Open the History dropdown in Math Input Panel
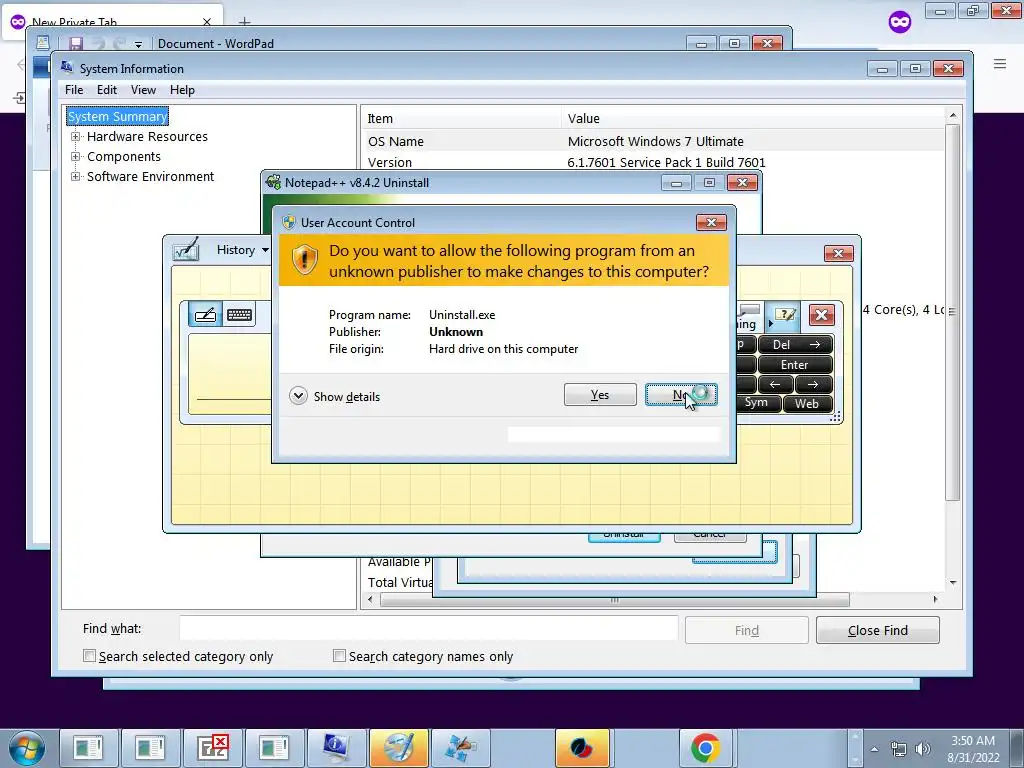 242,249
